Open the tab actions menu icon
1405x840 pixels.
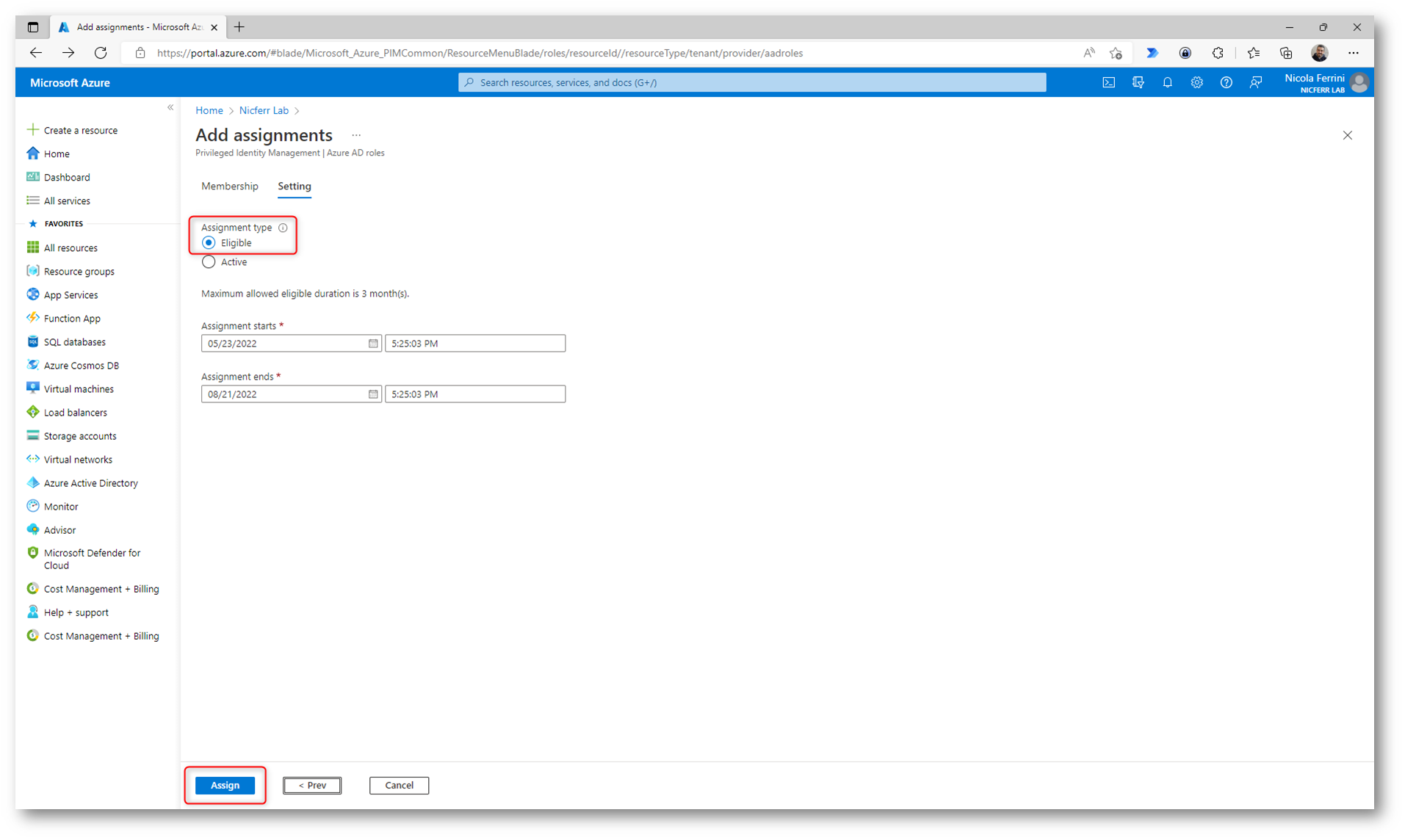pos(33,27)
